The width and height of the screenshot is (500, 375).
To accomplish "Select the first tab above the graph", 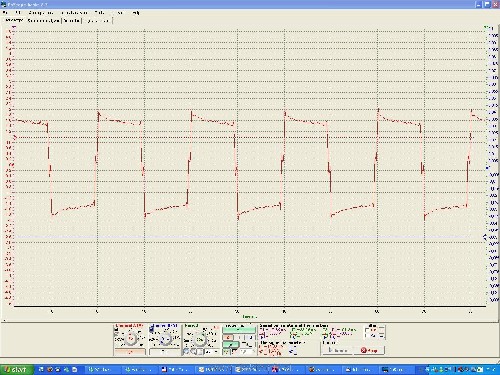I will click(x=14, y=20).
